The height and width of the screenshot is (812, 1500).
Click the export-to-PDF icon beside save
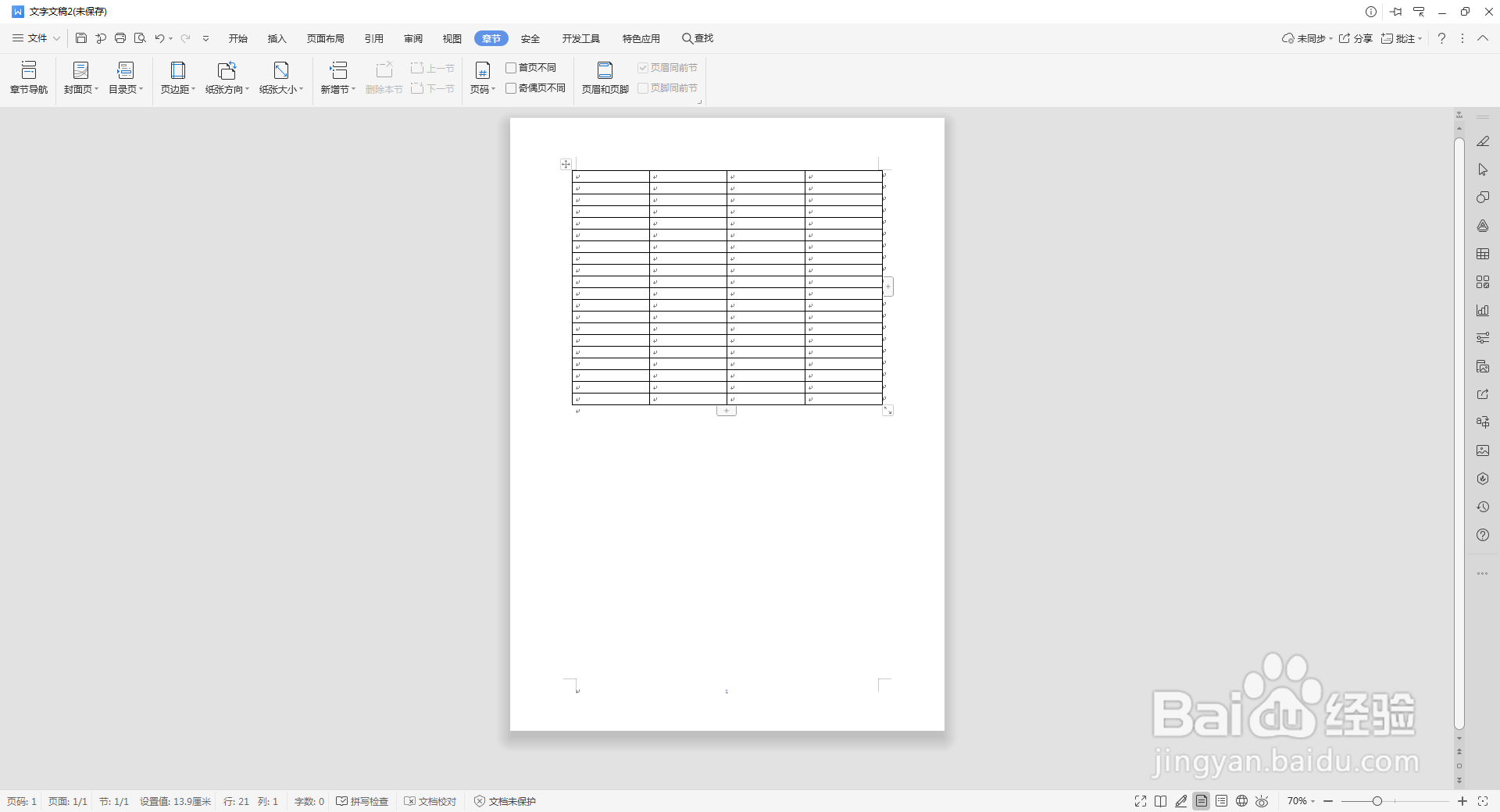[101, 38]
